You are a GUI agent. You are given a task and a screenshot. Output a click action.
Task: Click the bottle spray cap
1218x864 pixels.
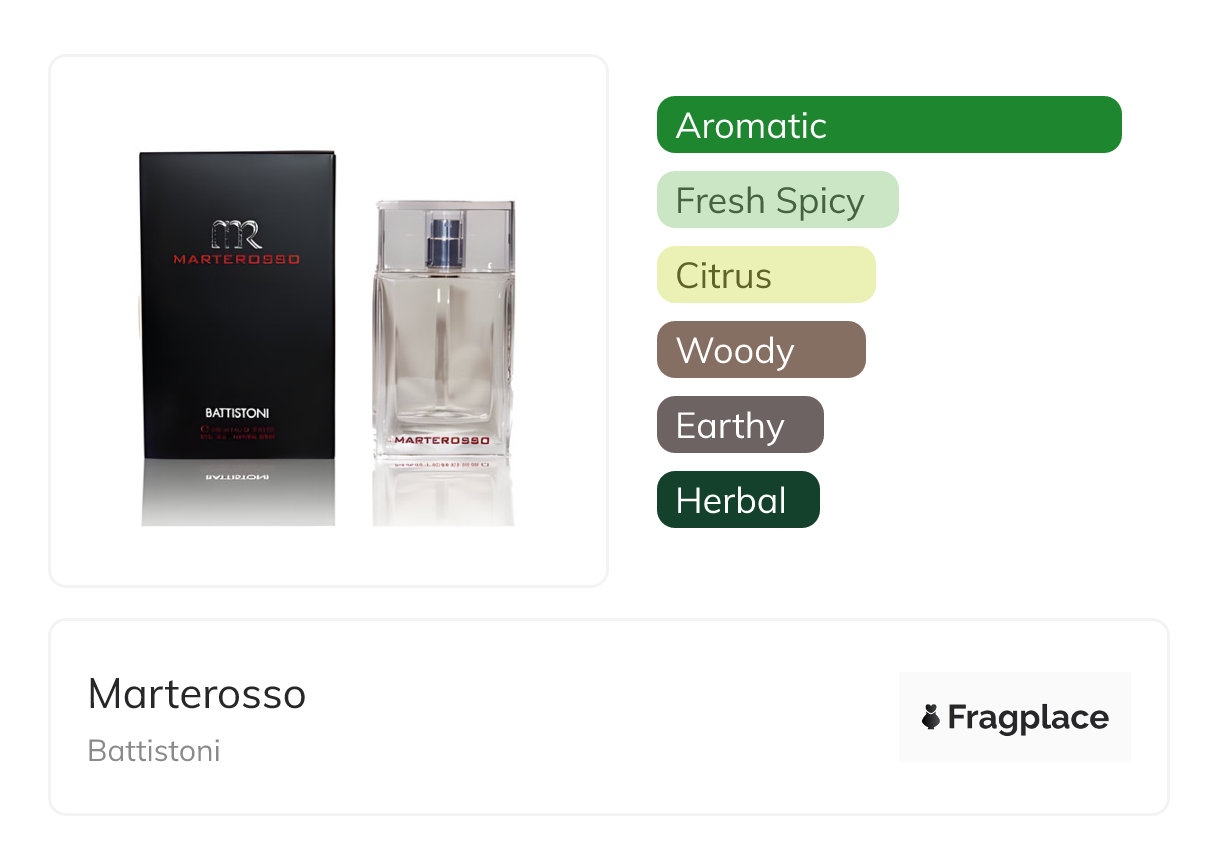444,240
